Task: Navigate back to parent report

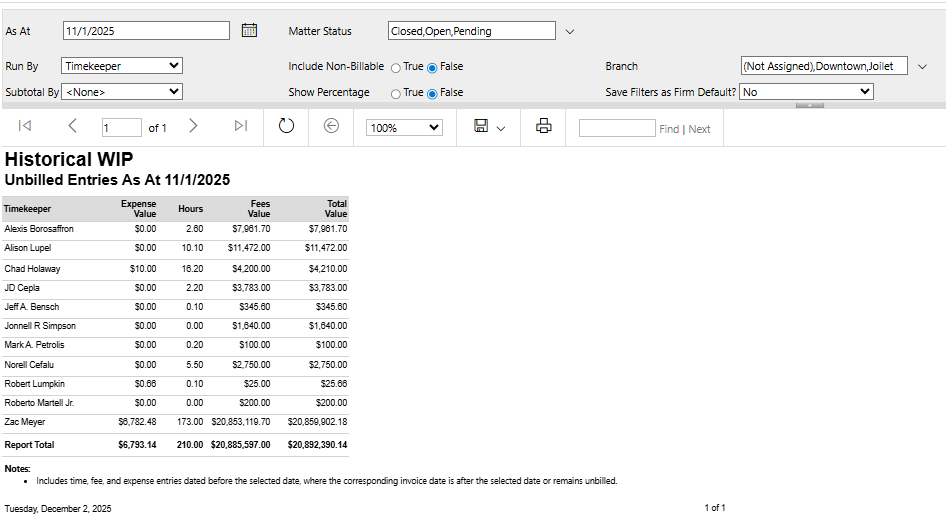Action: (x=332, y=126)
